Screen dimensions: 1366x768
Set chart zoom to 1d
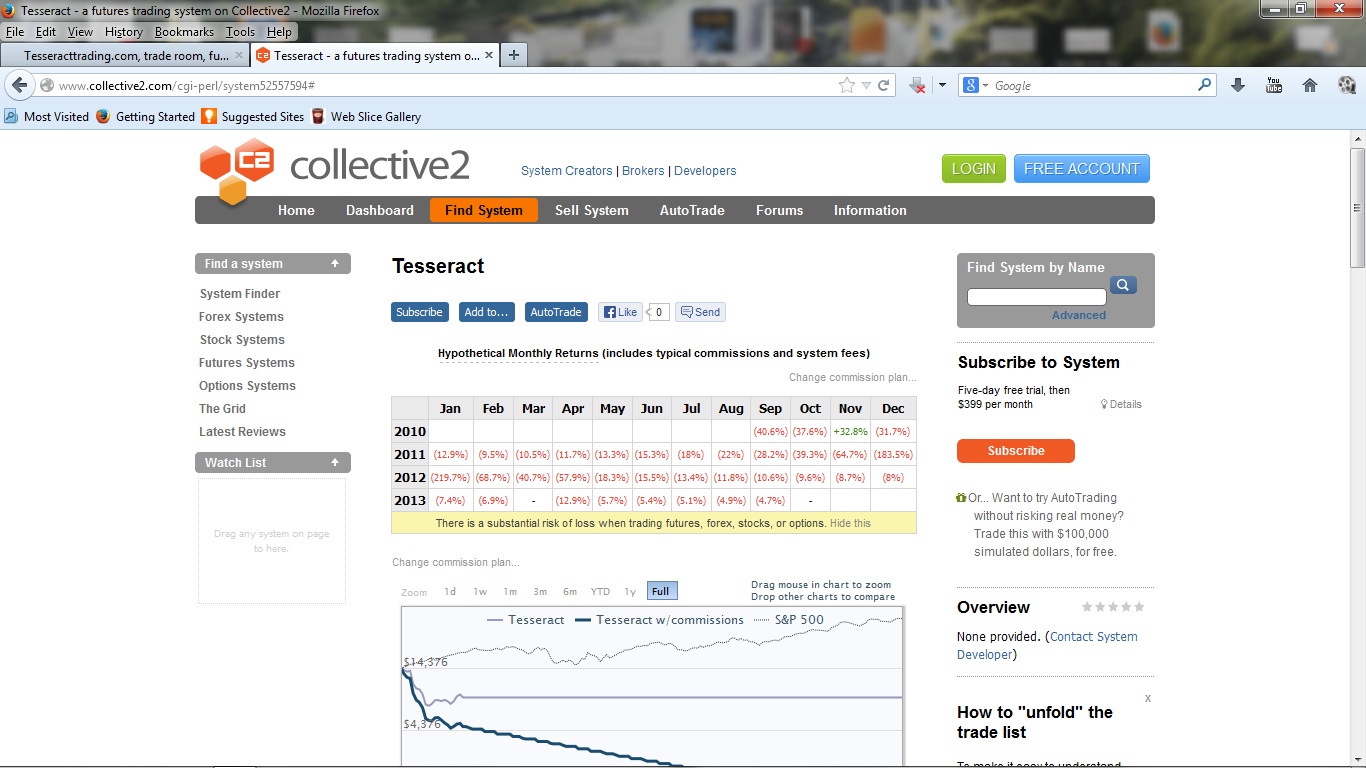tap(450, 591)
